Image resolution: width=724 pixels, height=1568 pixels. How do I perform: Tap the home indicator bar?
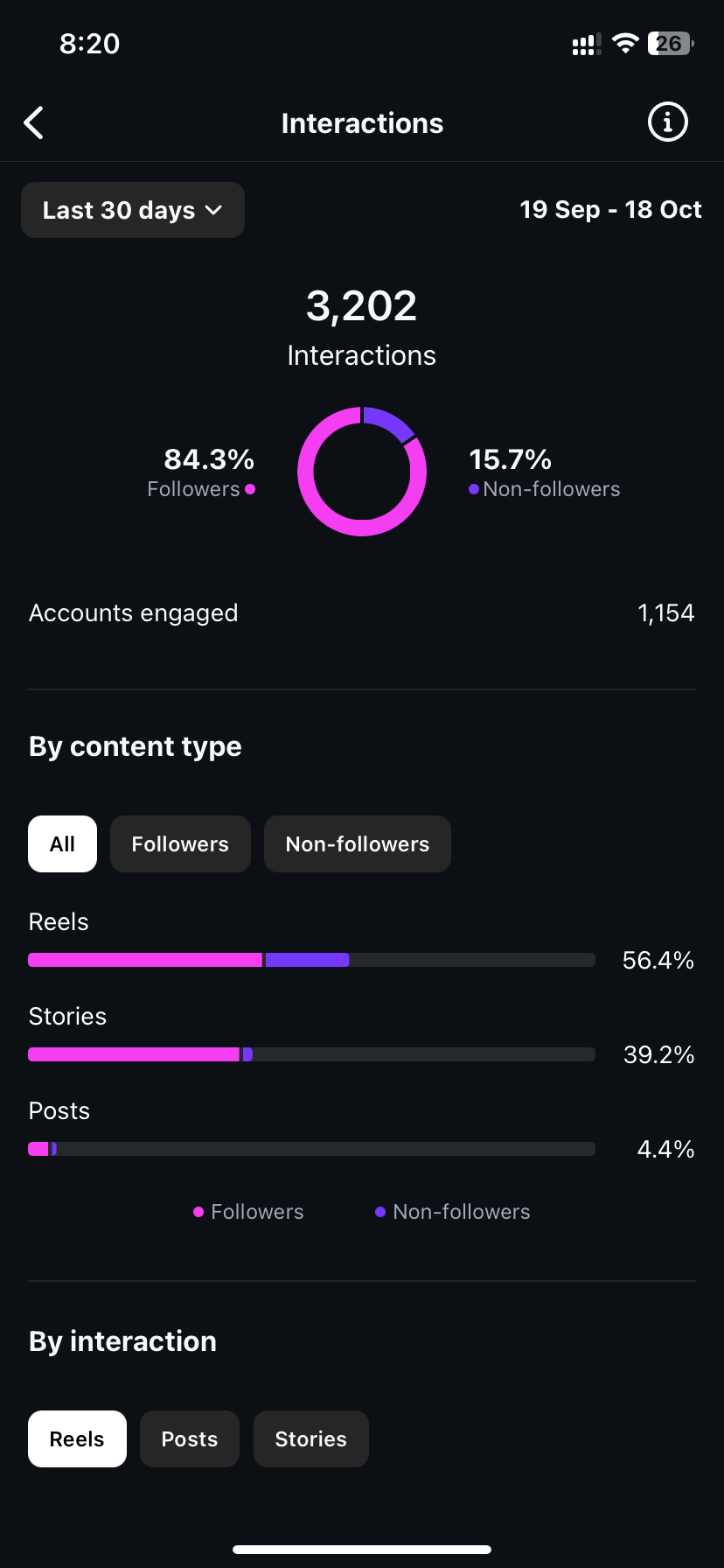pyautogui.click(x=362, y=1550)
